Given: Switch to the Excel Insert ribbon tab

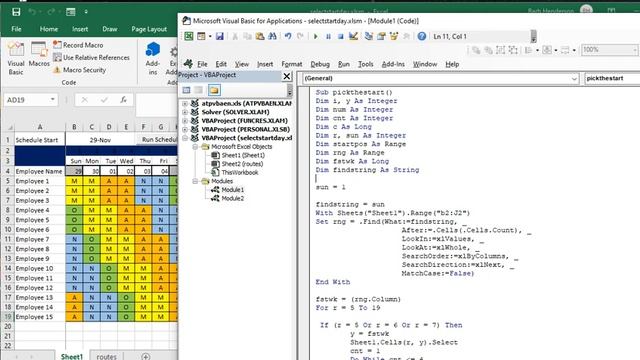Looking at the screenshot, I should click(x=80, y=29).
